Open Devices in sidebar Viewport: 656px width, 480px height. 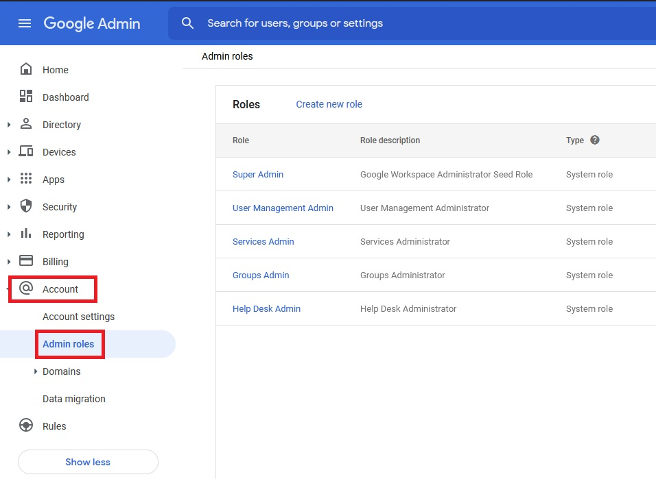pos(59,152)
